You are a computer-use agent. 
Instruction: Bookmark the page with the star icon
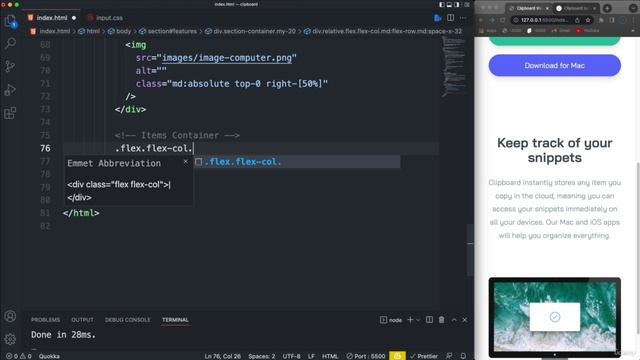pyautogui.click(x=588, y=20)
